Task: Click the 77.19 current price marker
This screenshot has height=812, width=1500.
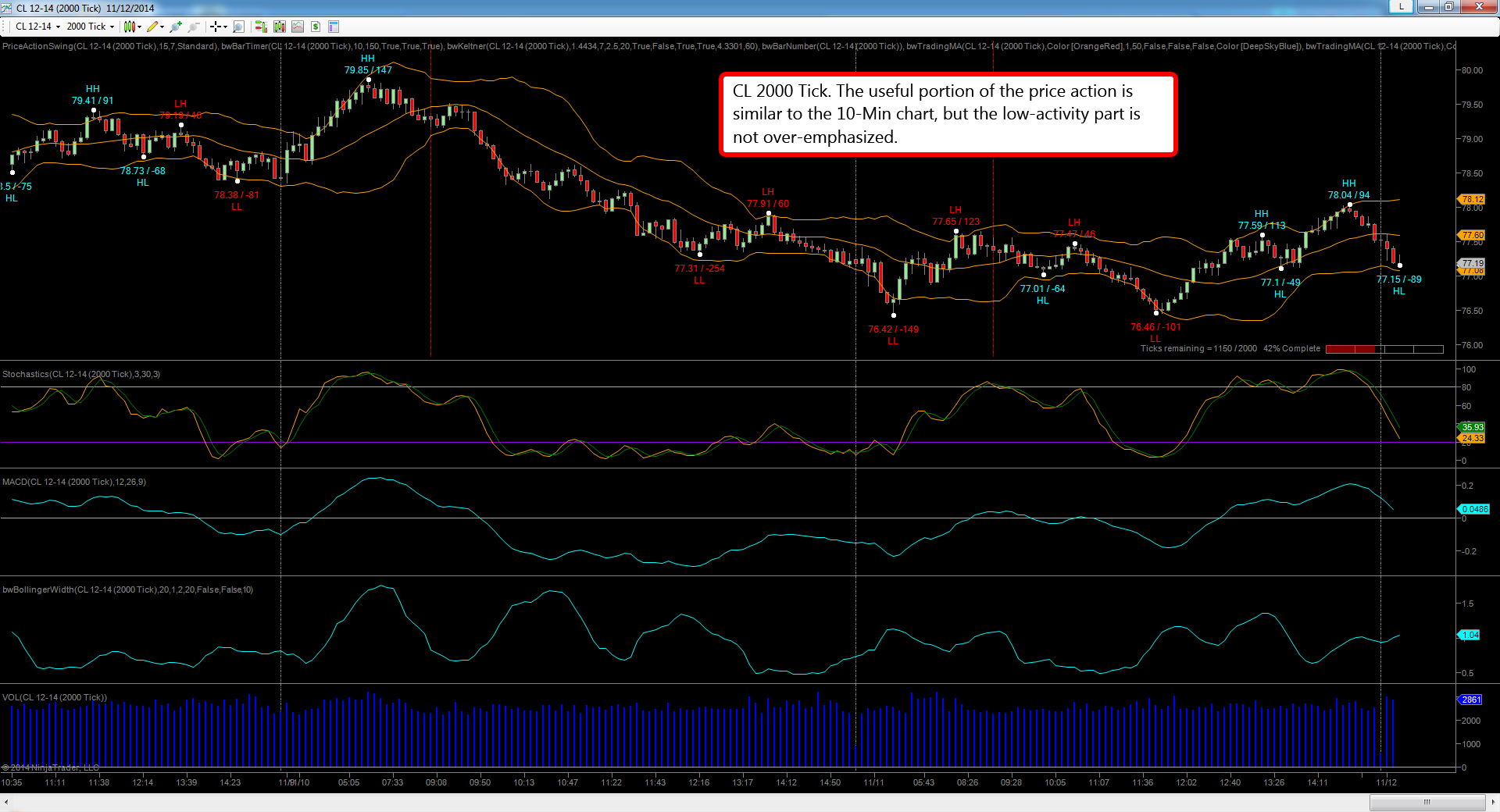Action: coord(1472,263)
